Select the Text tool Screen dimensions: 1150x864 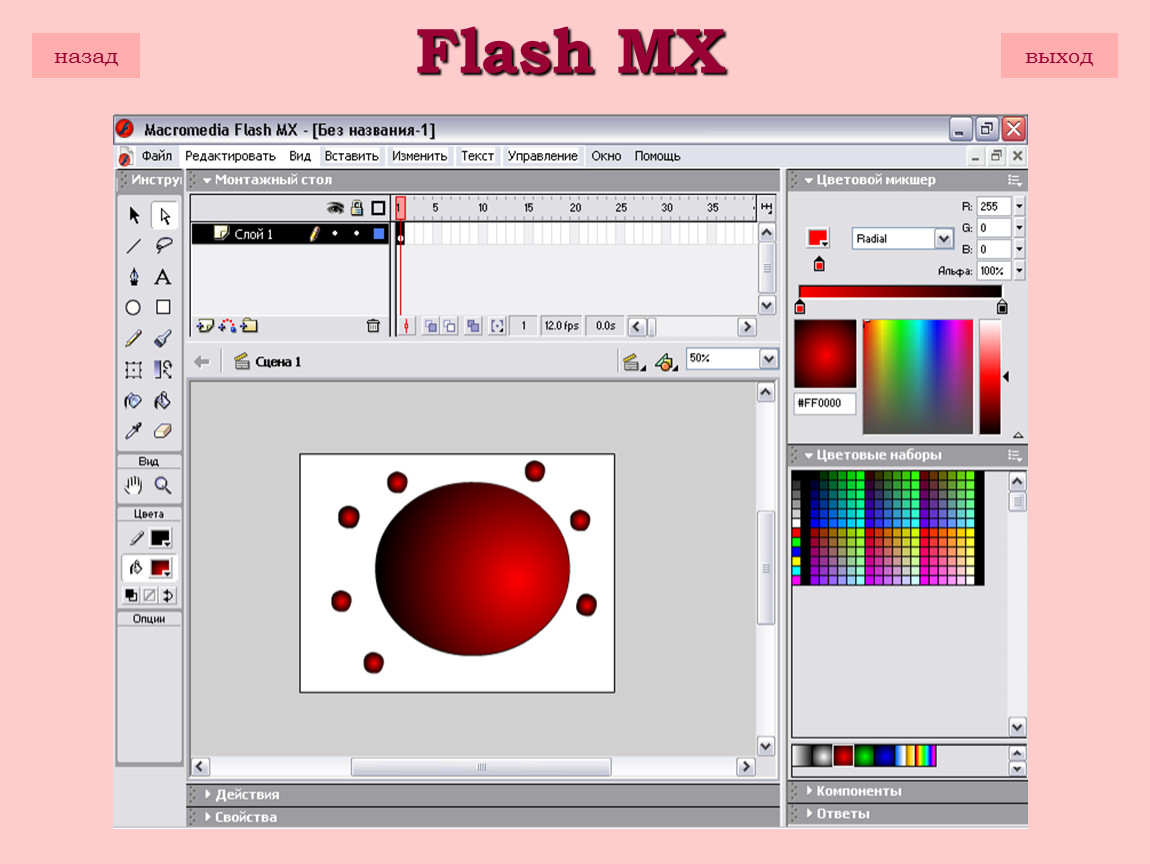coord(163,277)
